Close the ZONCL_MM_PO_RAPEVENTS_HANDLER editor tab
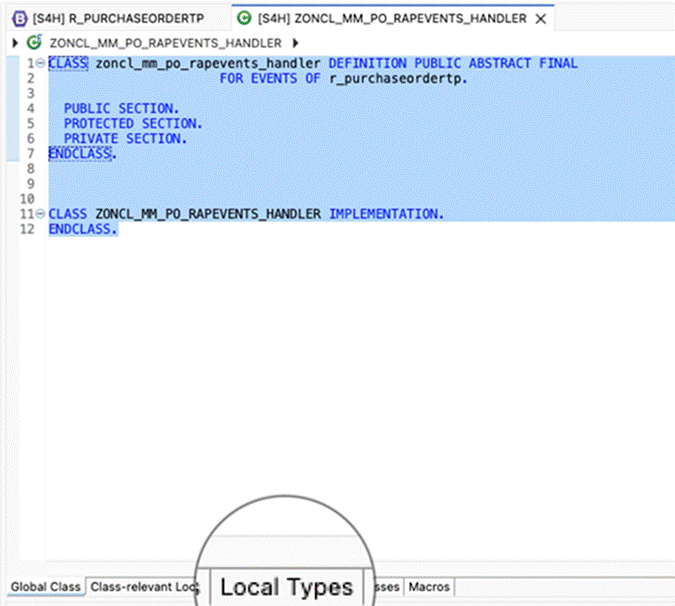 coord(541,19)
